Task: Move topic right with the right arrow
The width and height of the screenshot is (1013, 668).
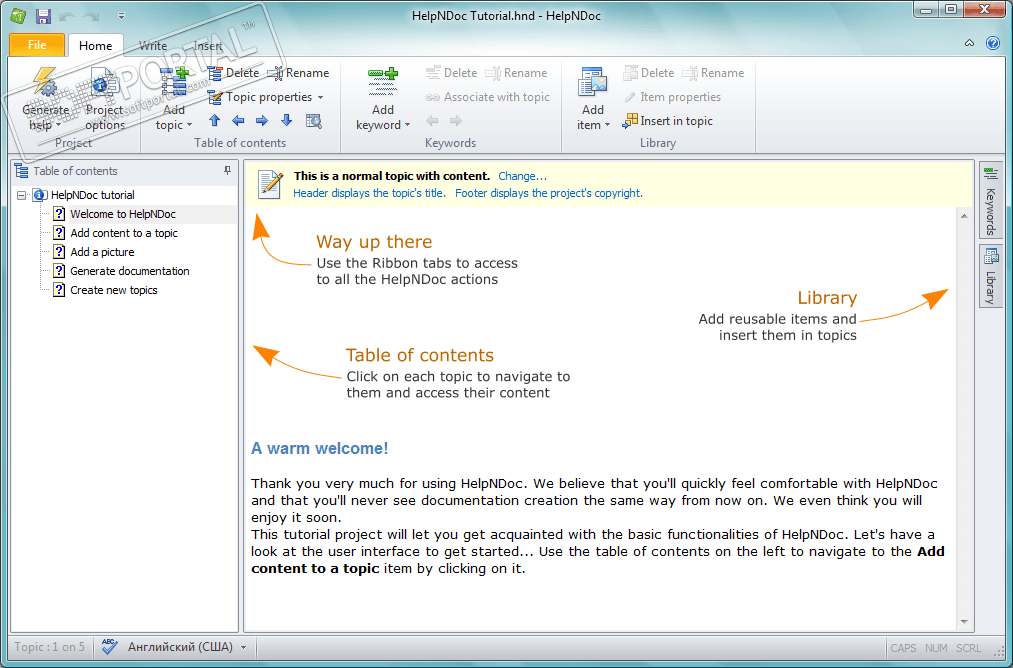Action: 262,121
